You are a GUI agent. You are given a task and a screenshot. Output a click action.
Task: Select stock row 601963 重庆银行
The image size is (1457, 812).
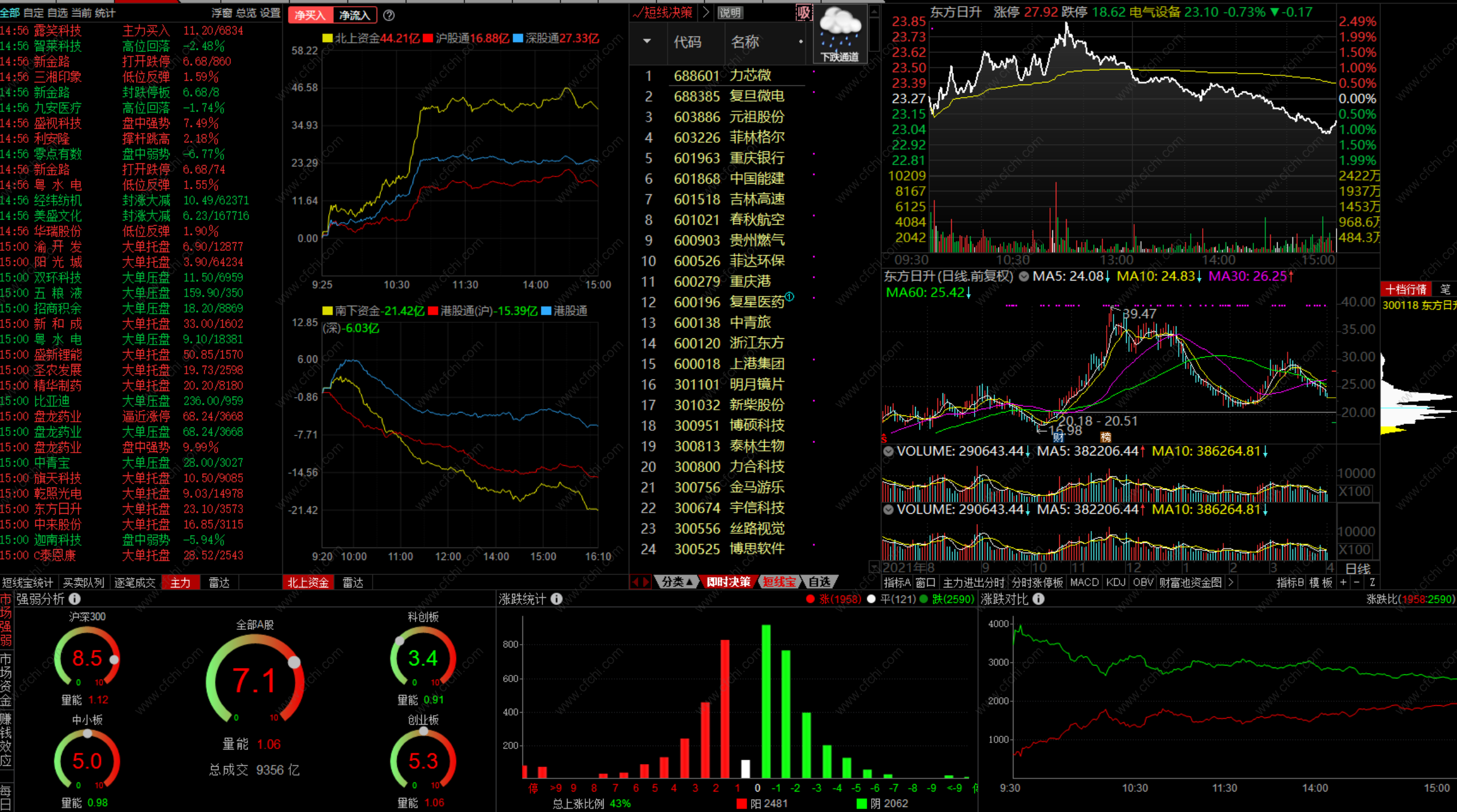tap(729, 158)
